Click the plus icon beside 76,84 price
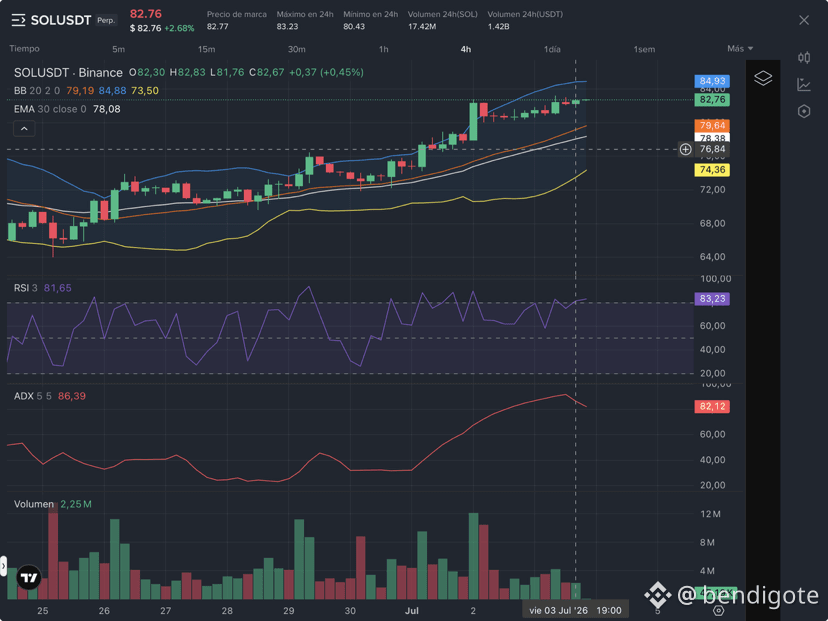Viewport: 828px width, 621px height. [x=685, y=149]
